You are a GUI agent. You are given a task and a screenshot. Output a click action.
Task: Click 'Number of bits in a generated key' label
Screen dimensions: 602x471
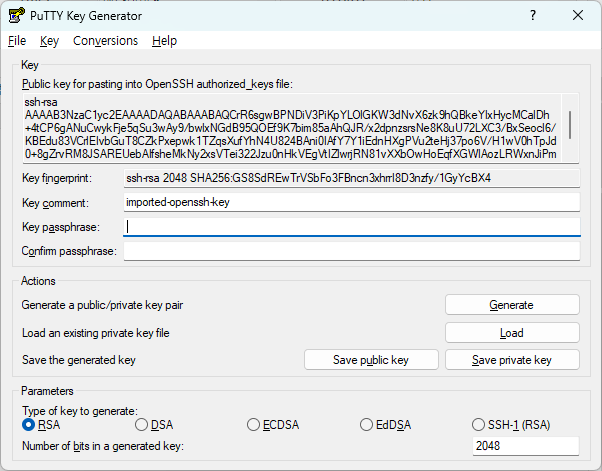(x=103, y=446)
